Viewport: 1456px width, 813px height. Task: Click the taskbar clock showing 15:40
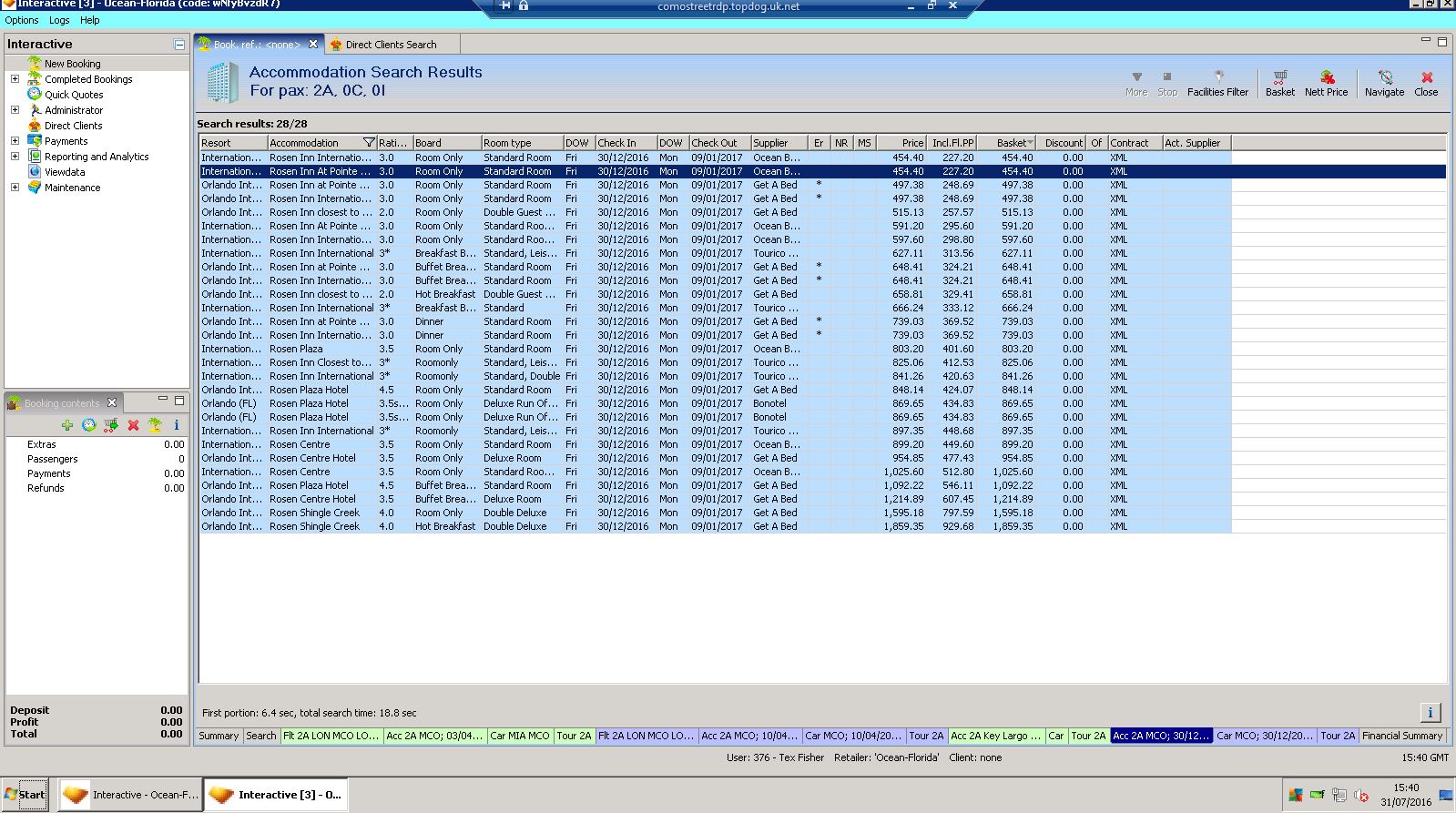click(x=1406, y=788)
